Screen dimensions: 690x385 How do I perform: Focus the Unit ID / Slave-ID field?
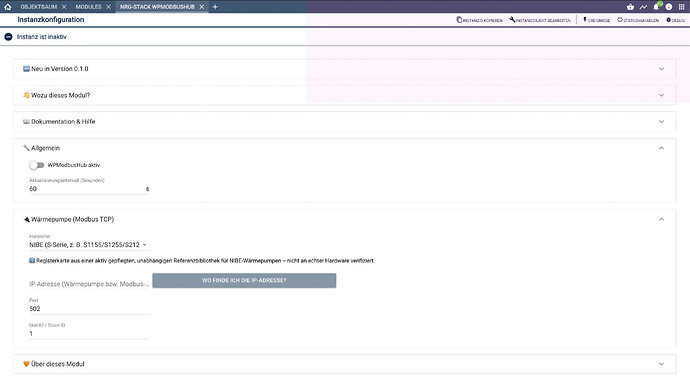pos(88,334)
